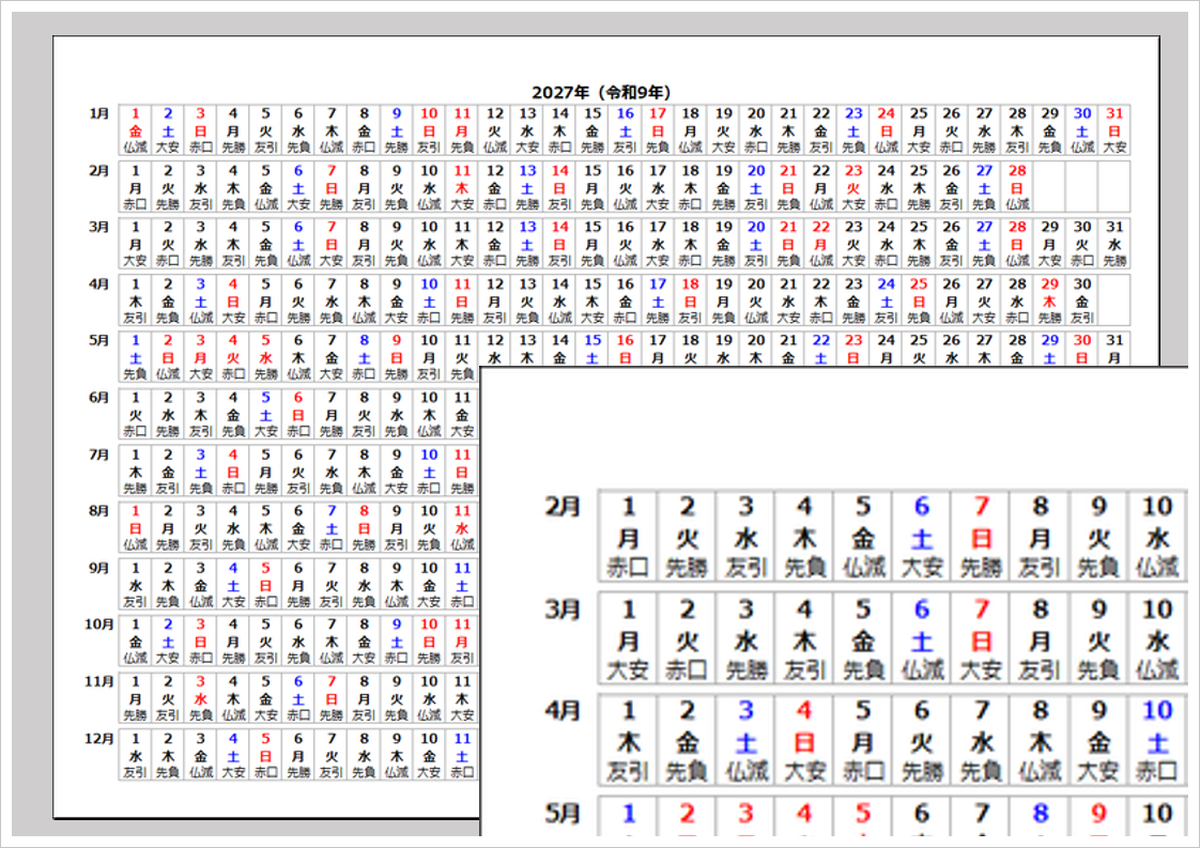Select the 3月 row label on the full-page calendar
This screenshot has width=1200, height=848.
click(x=99, y=227)
